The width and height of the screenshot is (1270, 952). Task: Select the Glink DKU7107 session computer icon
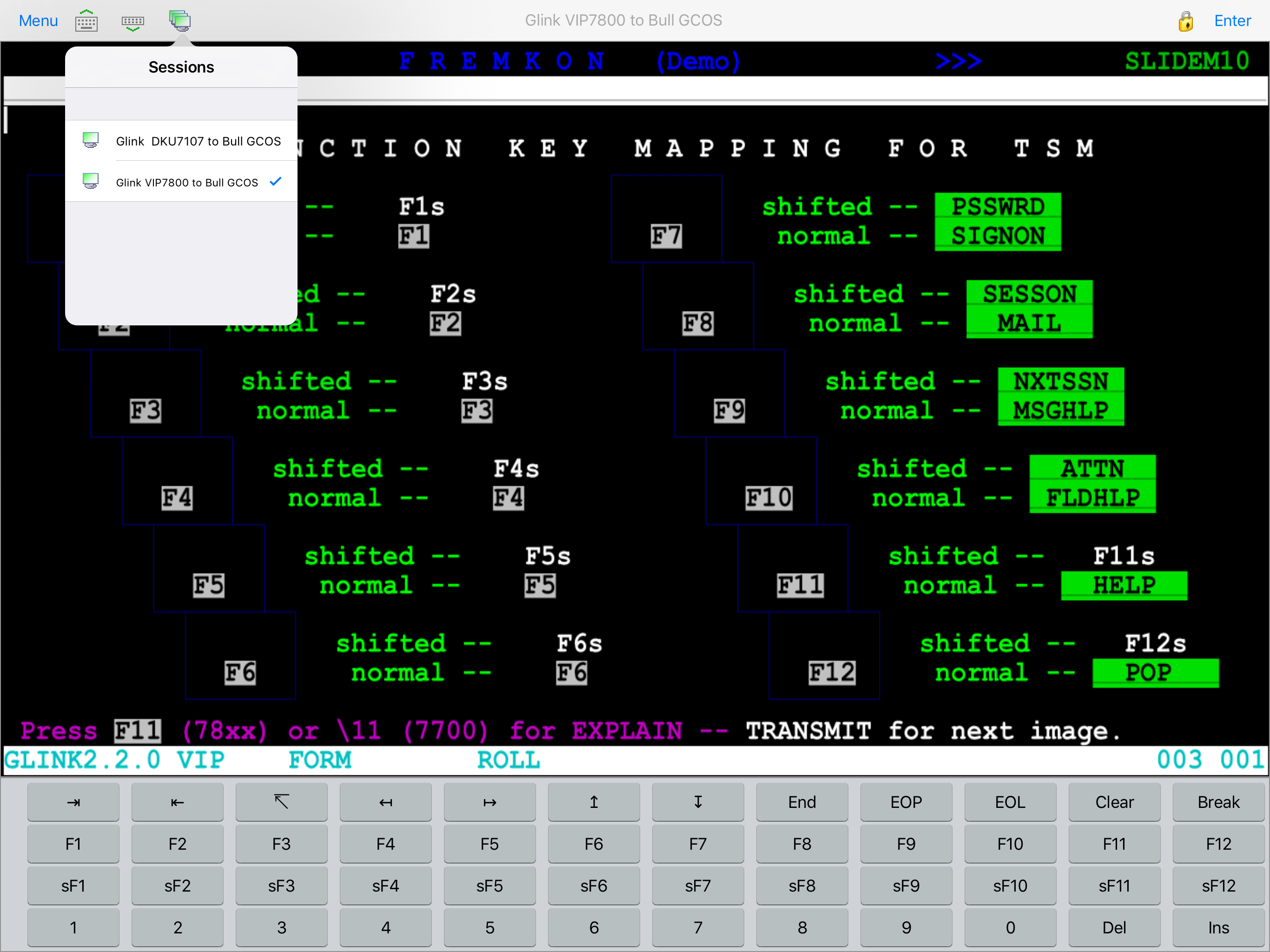pyautogui.click(x=91, y=139)
